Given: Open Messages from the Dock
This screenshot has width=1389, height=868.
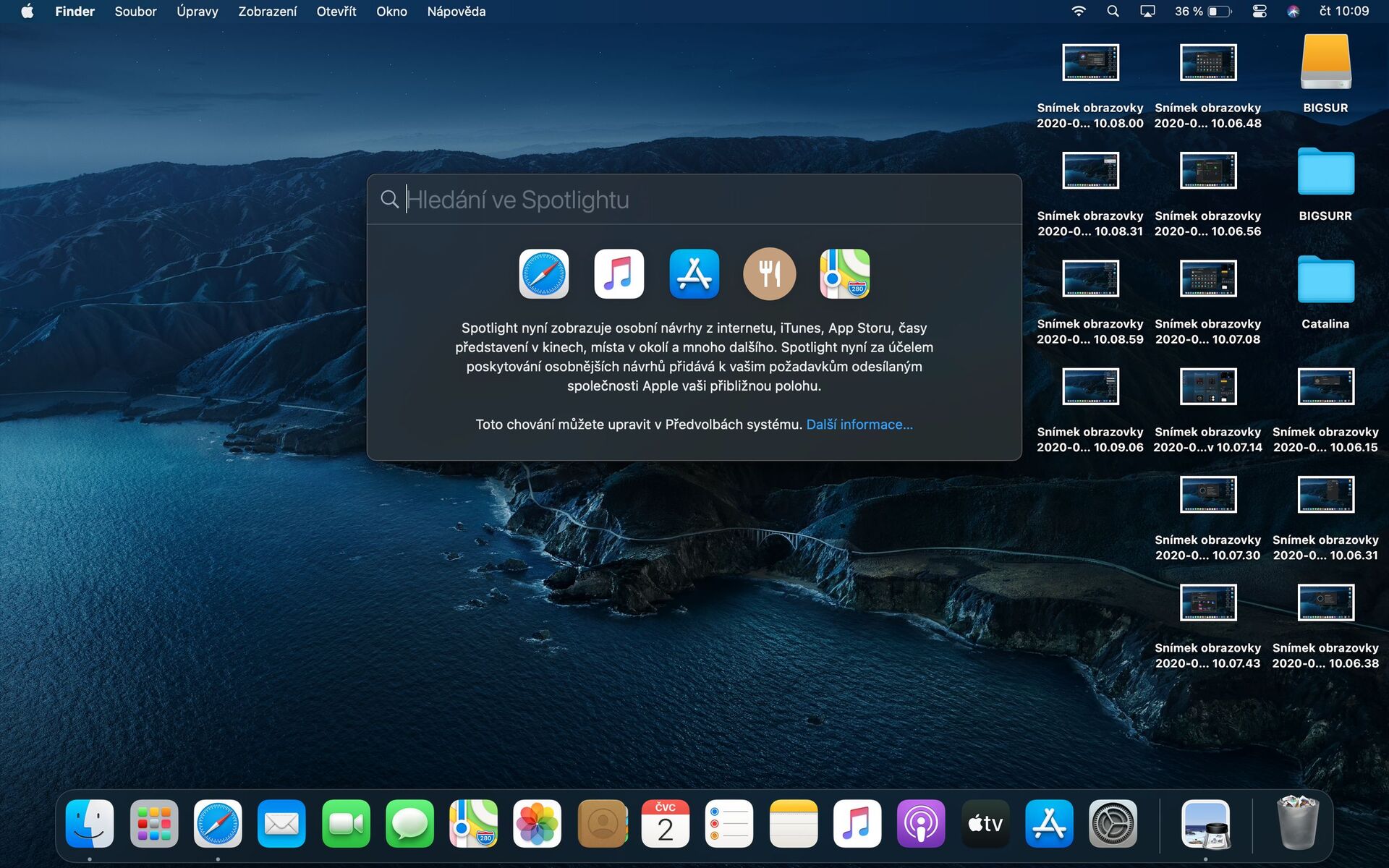Looking at the screenshot, I should tap(409, 822).
